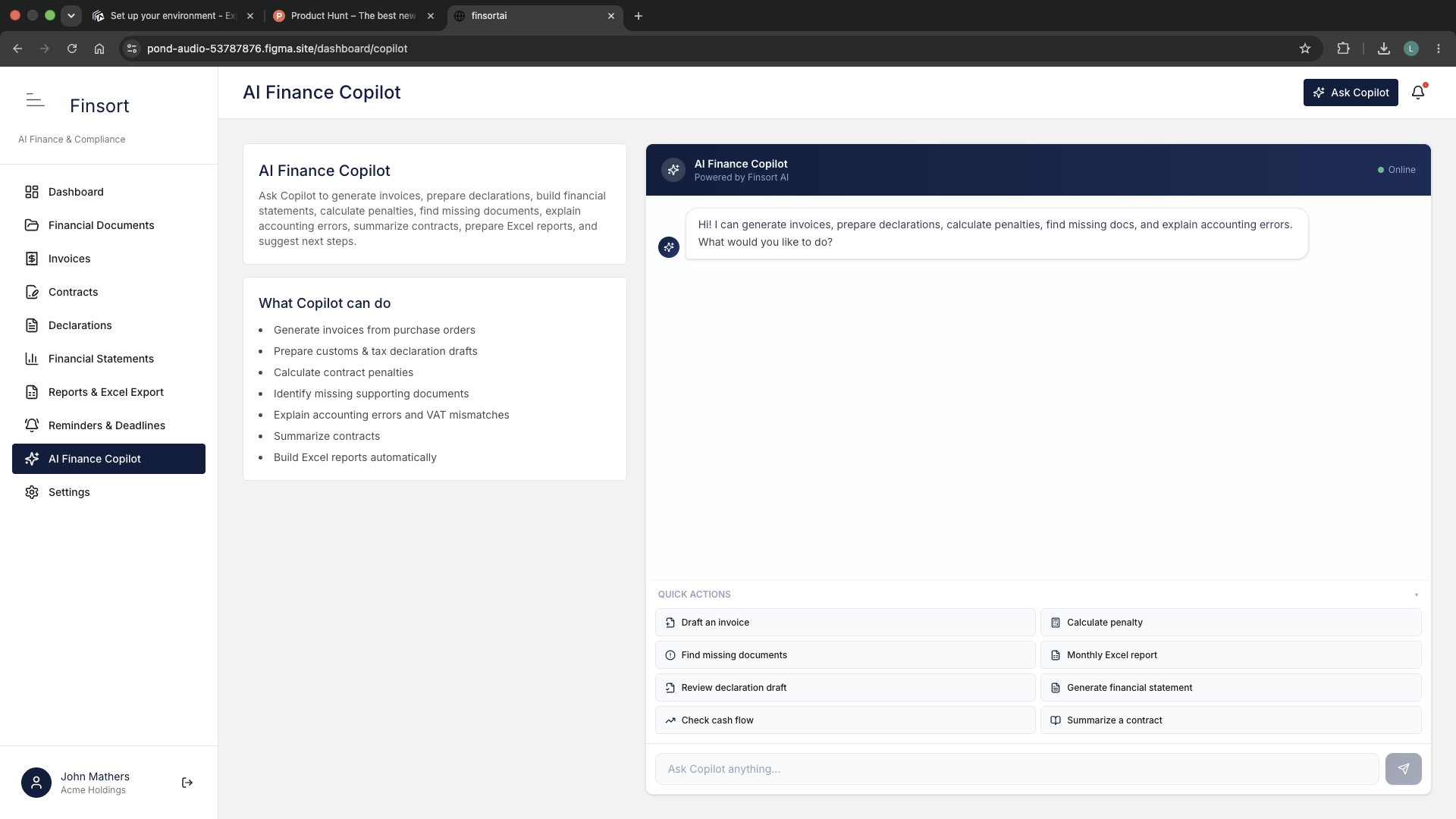Click the Ask Copilot button

[1351, 93]
